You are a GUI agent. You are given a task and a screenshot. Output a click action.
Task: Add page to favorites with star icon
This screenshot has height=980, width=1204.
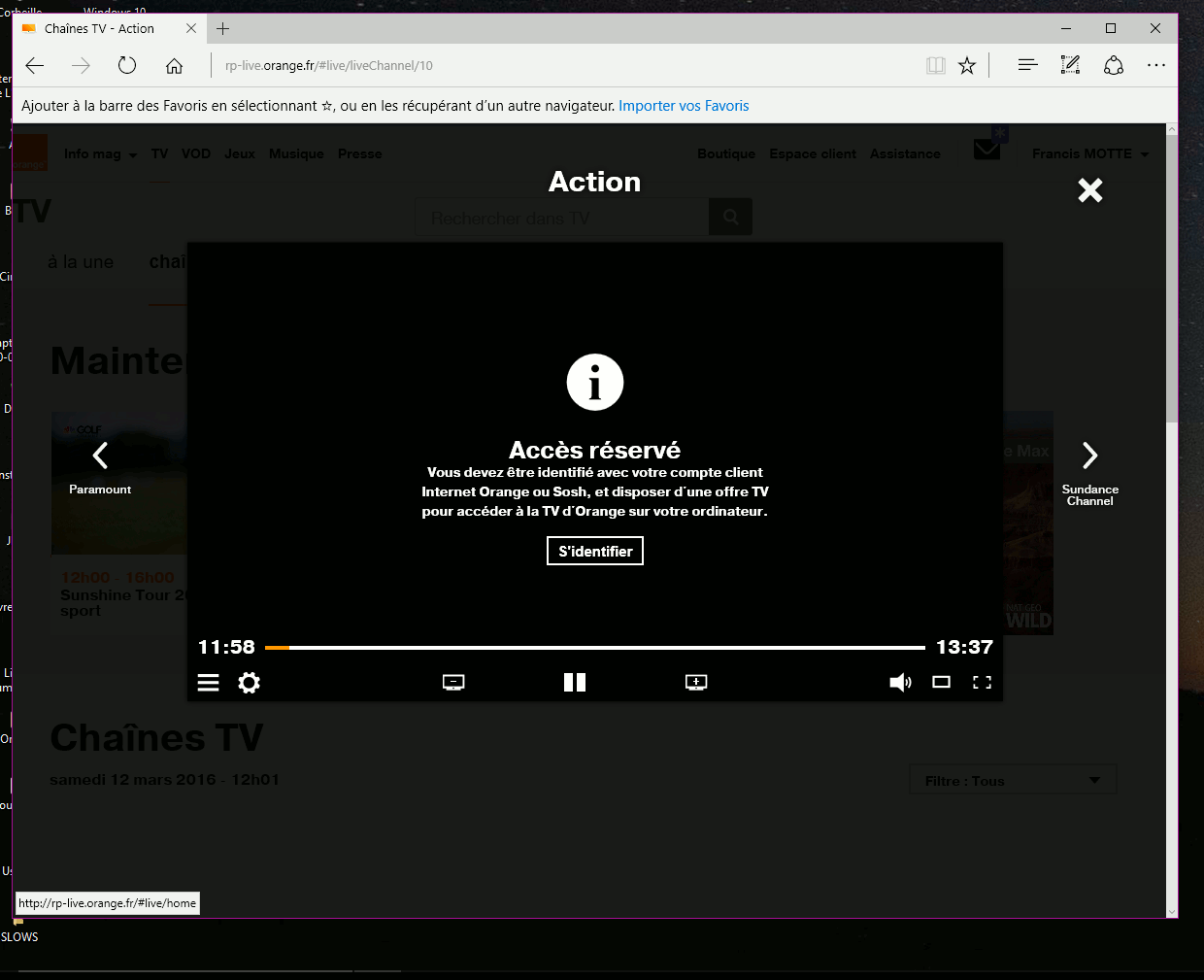[967, 65]
